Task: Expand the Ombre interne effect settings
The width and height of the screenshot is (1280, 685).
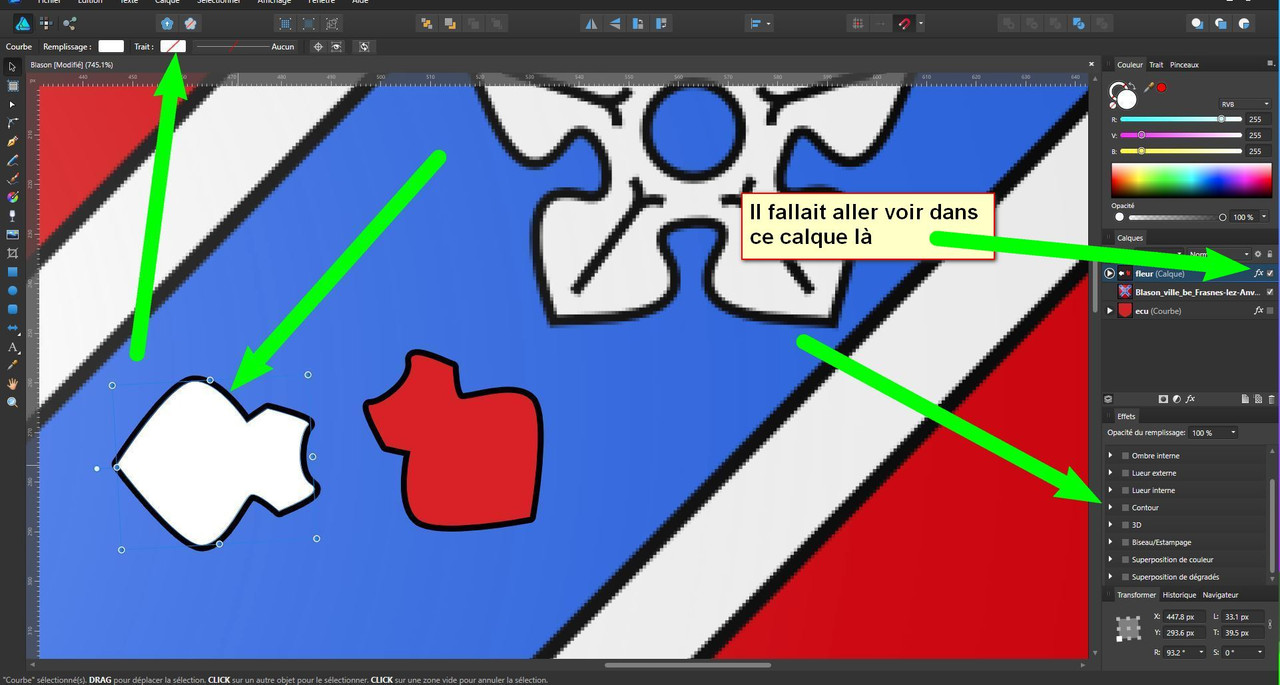Action: click(x=1110, y=455)
